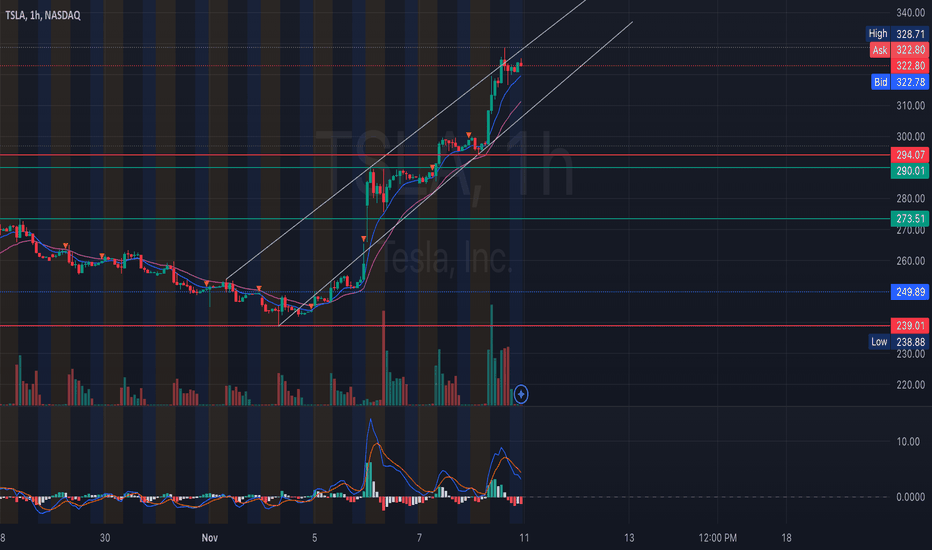This screenshot has height=550, width=932.
Task: Select the upper white channel trendline
Action: tap(404, 141)
